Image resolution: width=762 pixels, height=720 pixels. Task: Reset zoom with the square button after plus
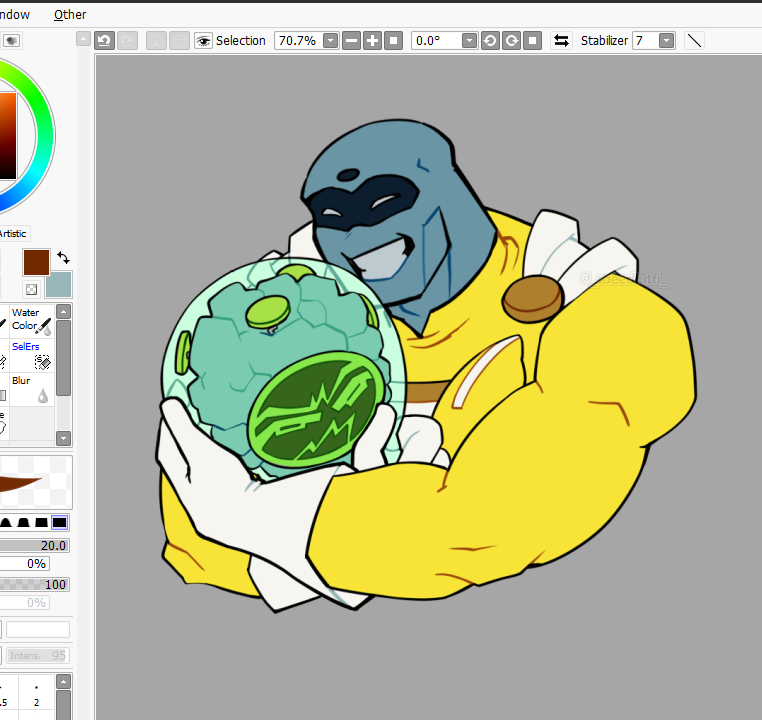[x=393, y=41]
